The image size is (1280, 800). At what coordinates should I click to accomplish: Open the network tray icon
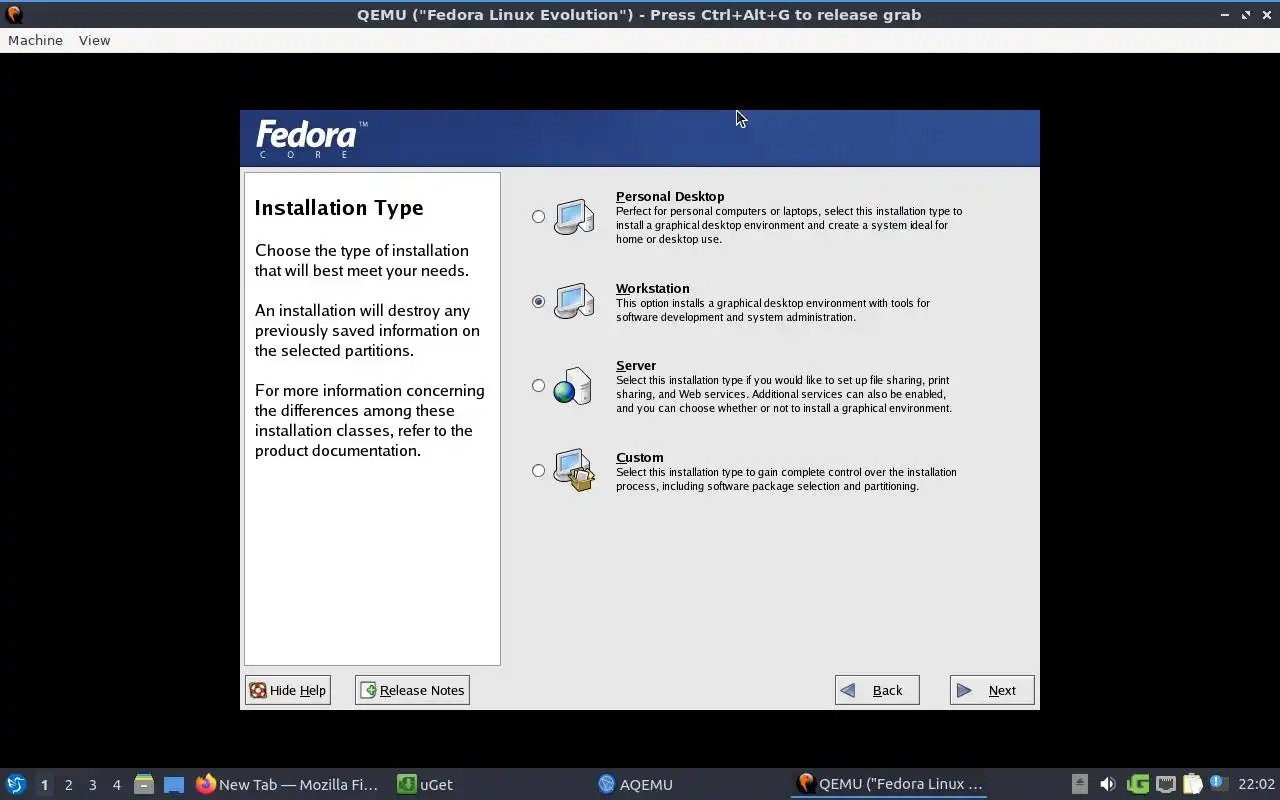(1165, 784)
